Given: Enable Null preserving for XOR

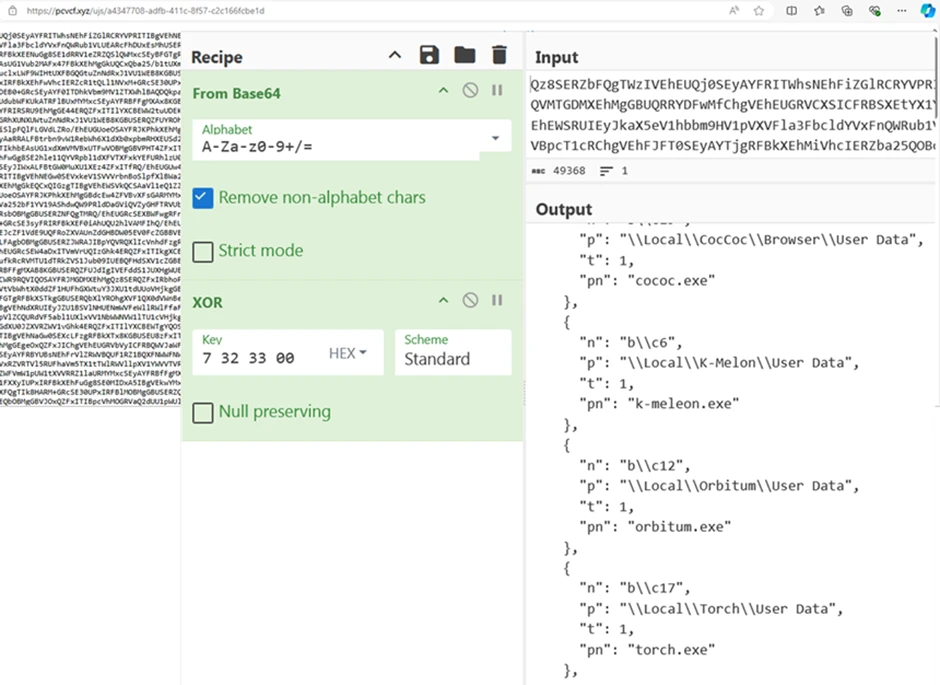Looking at the screenshot, I should pyautogui.click(x=203, y=411).
